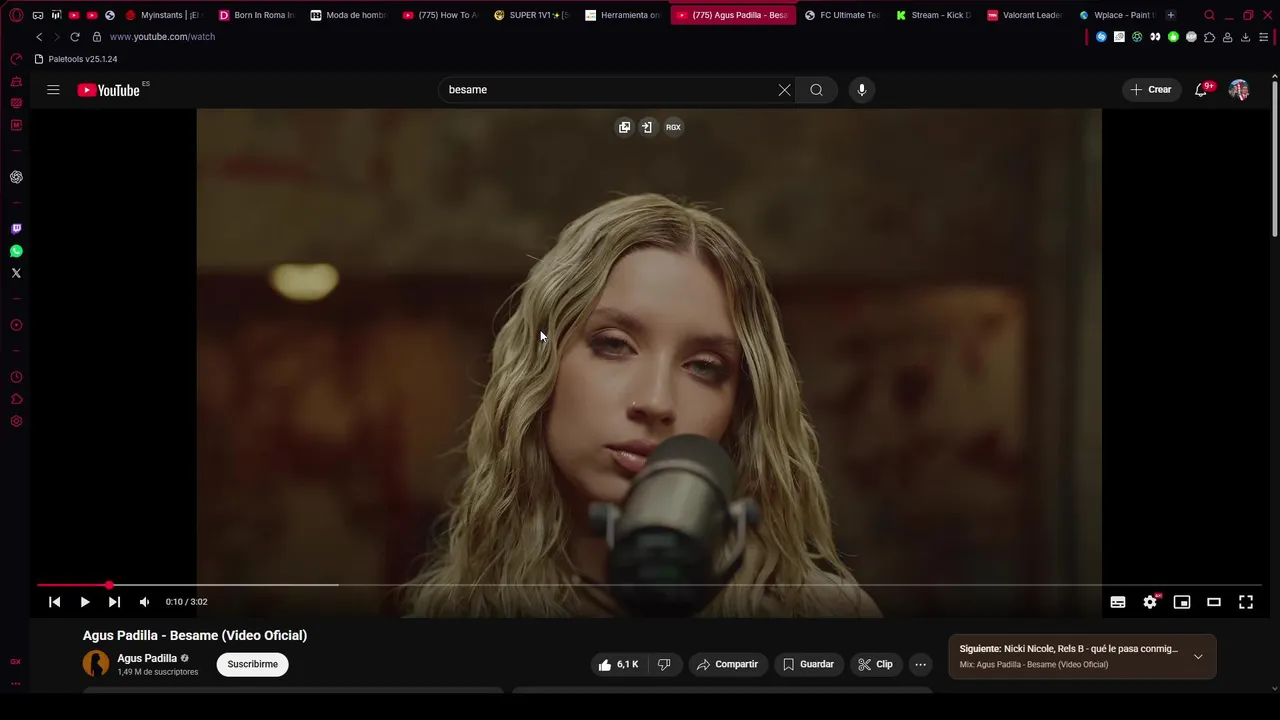Click the page vertical scrollbar
This screenshot has width=1280, height=720.
point(1274,160)
